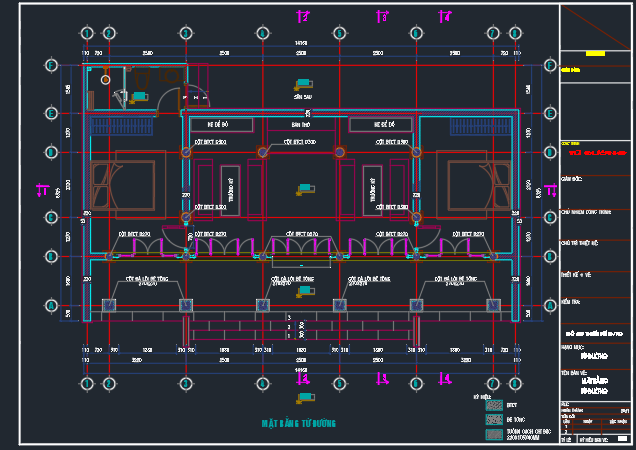Select the left 'TRƯỜNG KỶ' vertical label

(x=231, y=190)
